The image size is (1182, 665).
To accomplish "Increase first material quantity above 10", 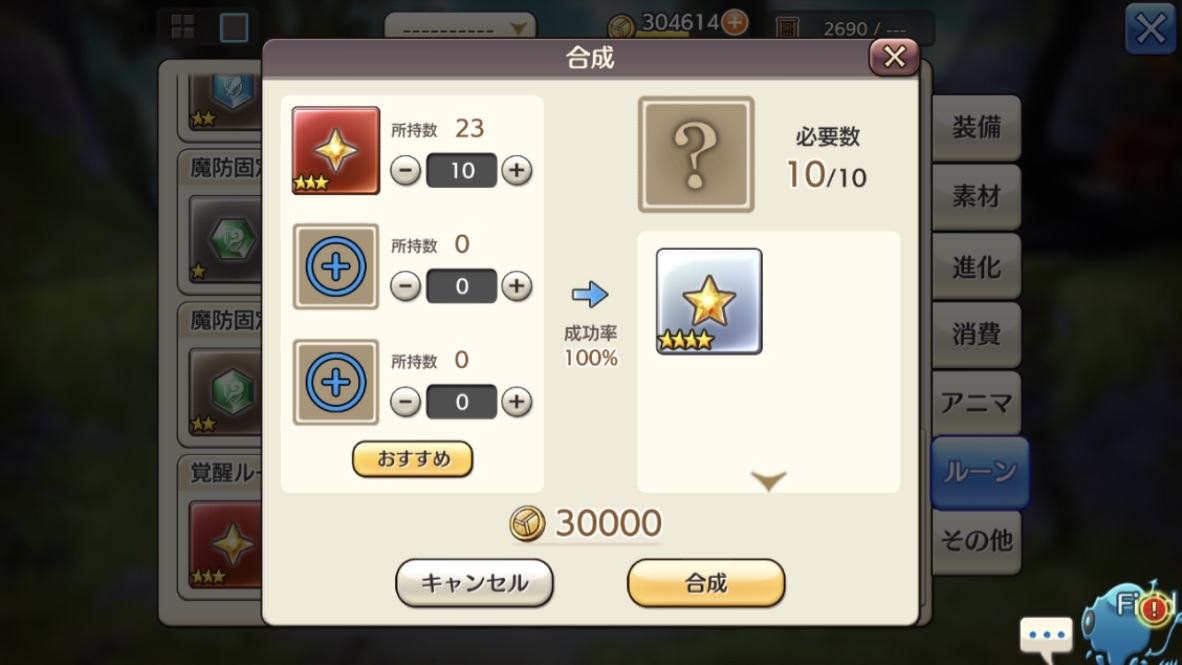I will coord(516,170).
